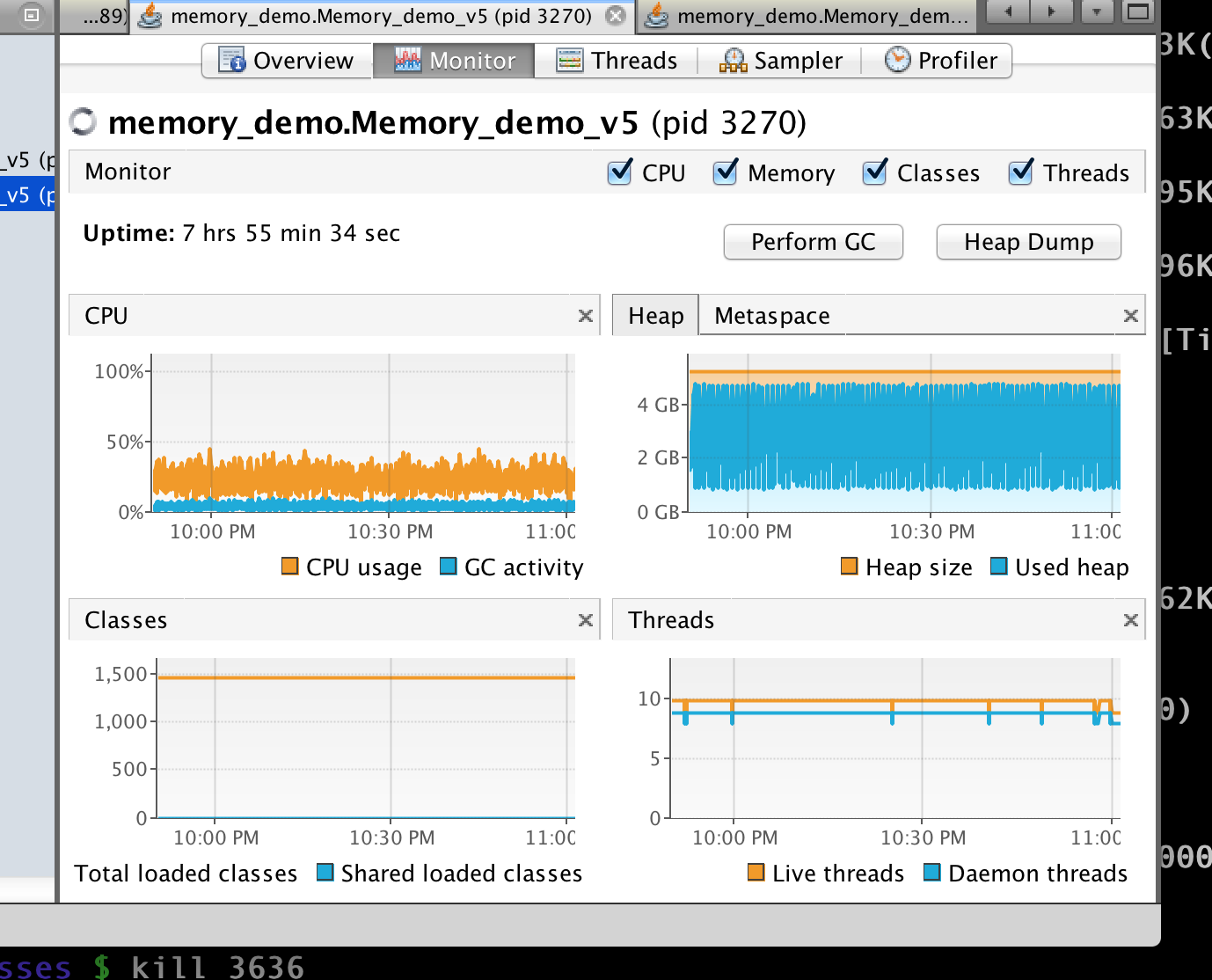The image size is (1212, 980).
Task: Click the GC activity blue legend swatch
Action: pos(449,566)
